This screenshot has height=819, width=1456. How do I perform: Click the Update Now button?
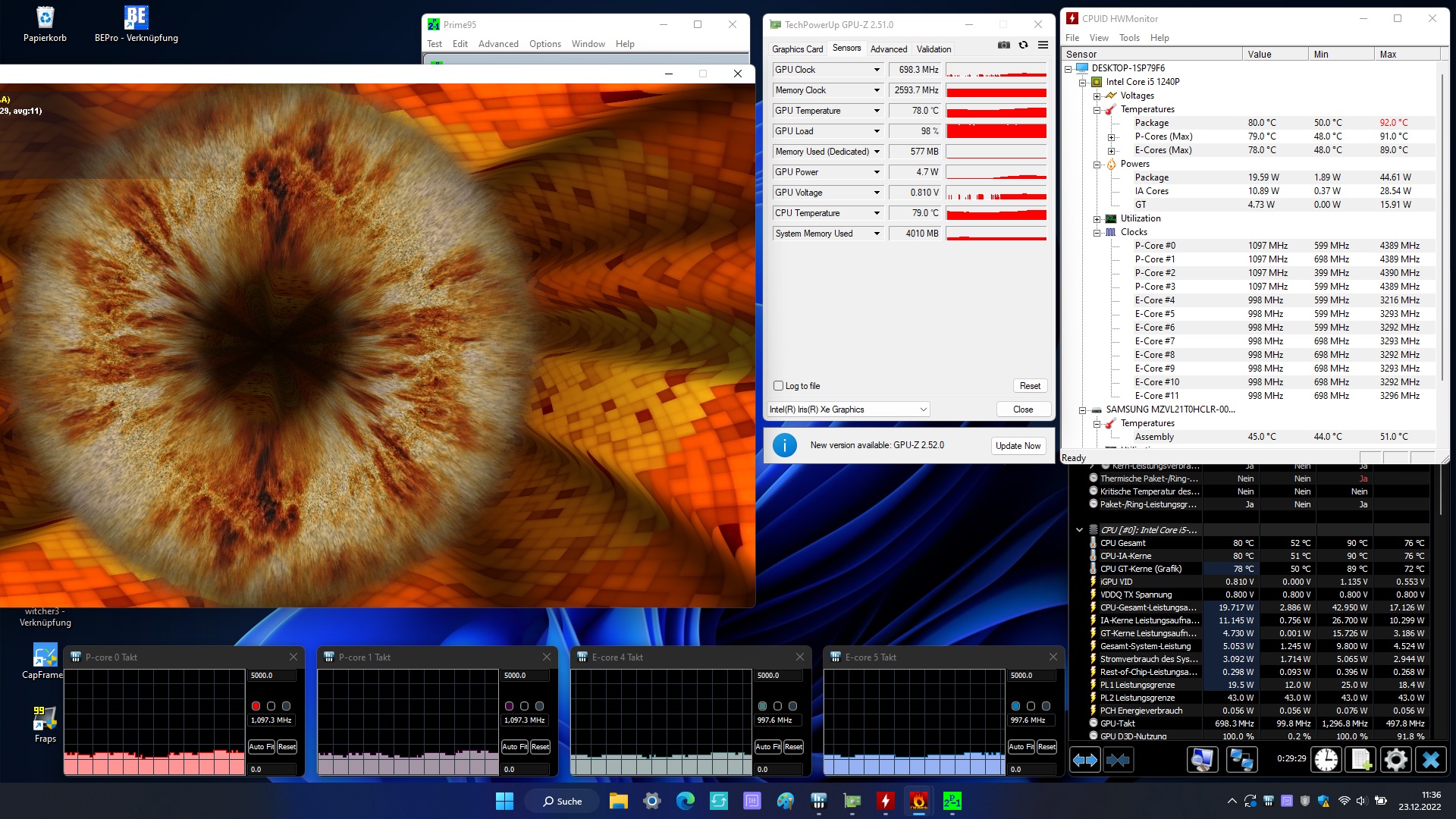tap(1018, 446)
